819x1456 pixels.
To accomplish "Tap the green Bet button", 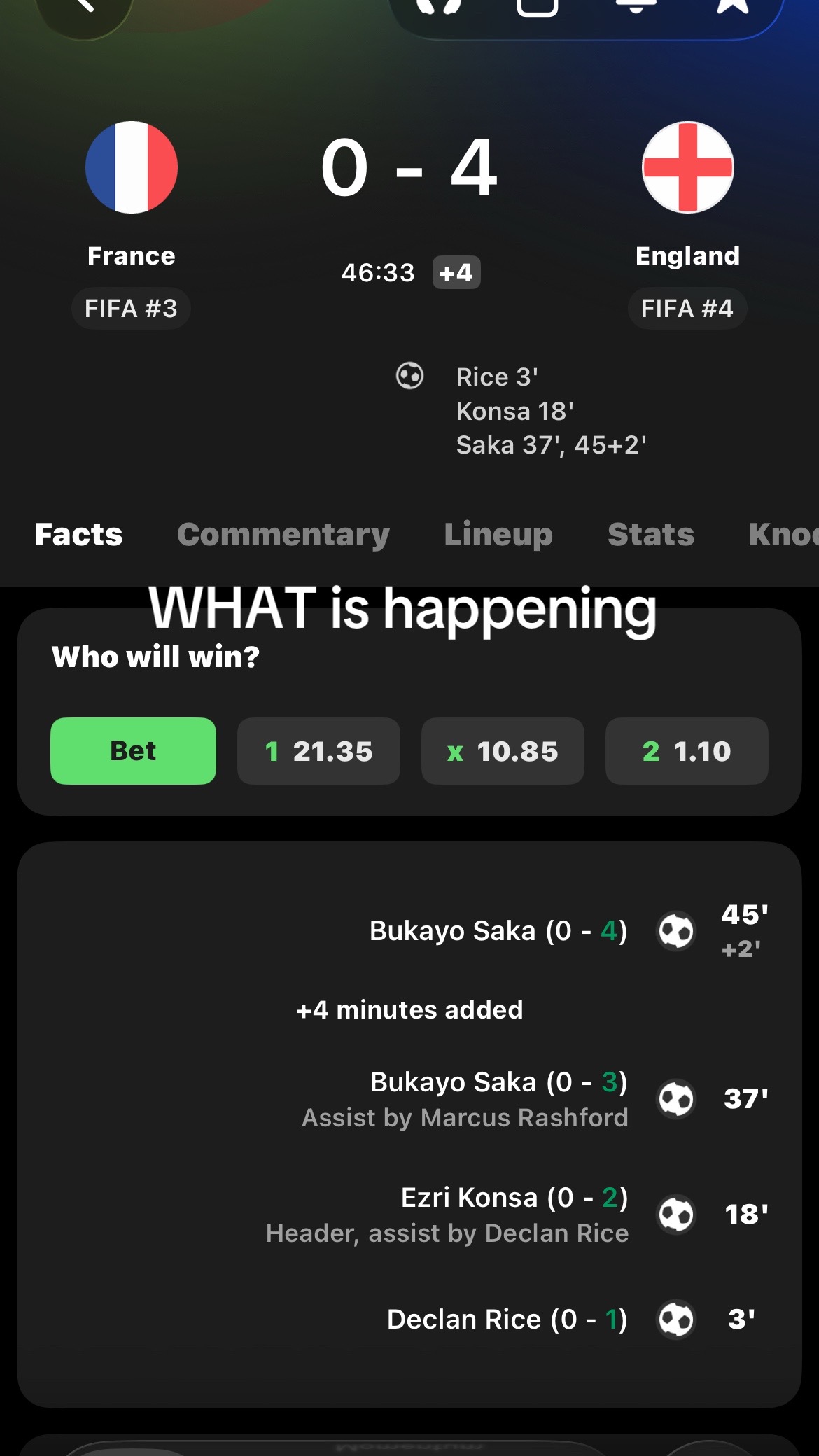I will (133, 751).
